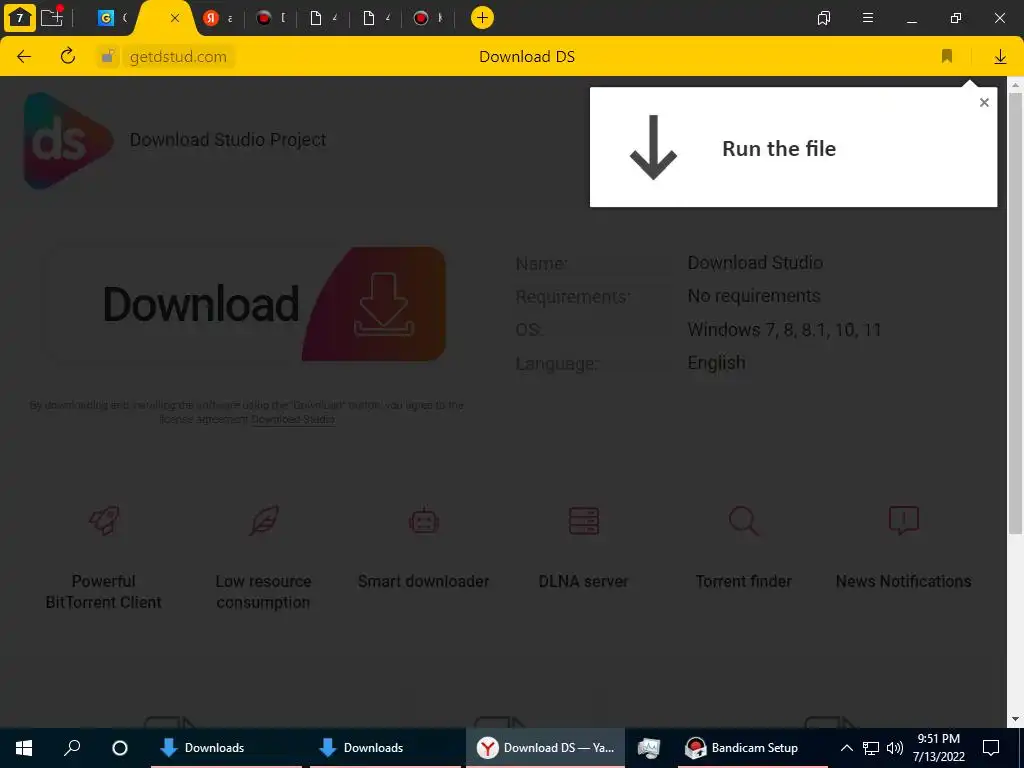The height and width of the screenshot is (768, 1024).
Task: Click the large Download button
Action: [245, 304]
